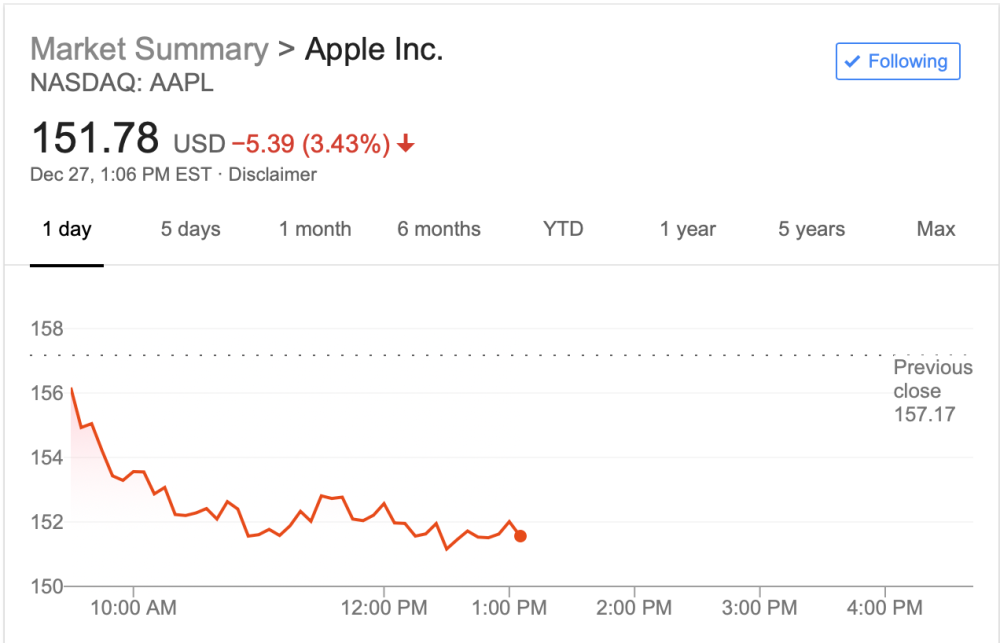
Task: Open the Disclaimer link
Action: click(273, 174)
